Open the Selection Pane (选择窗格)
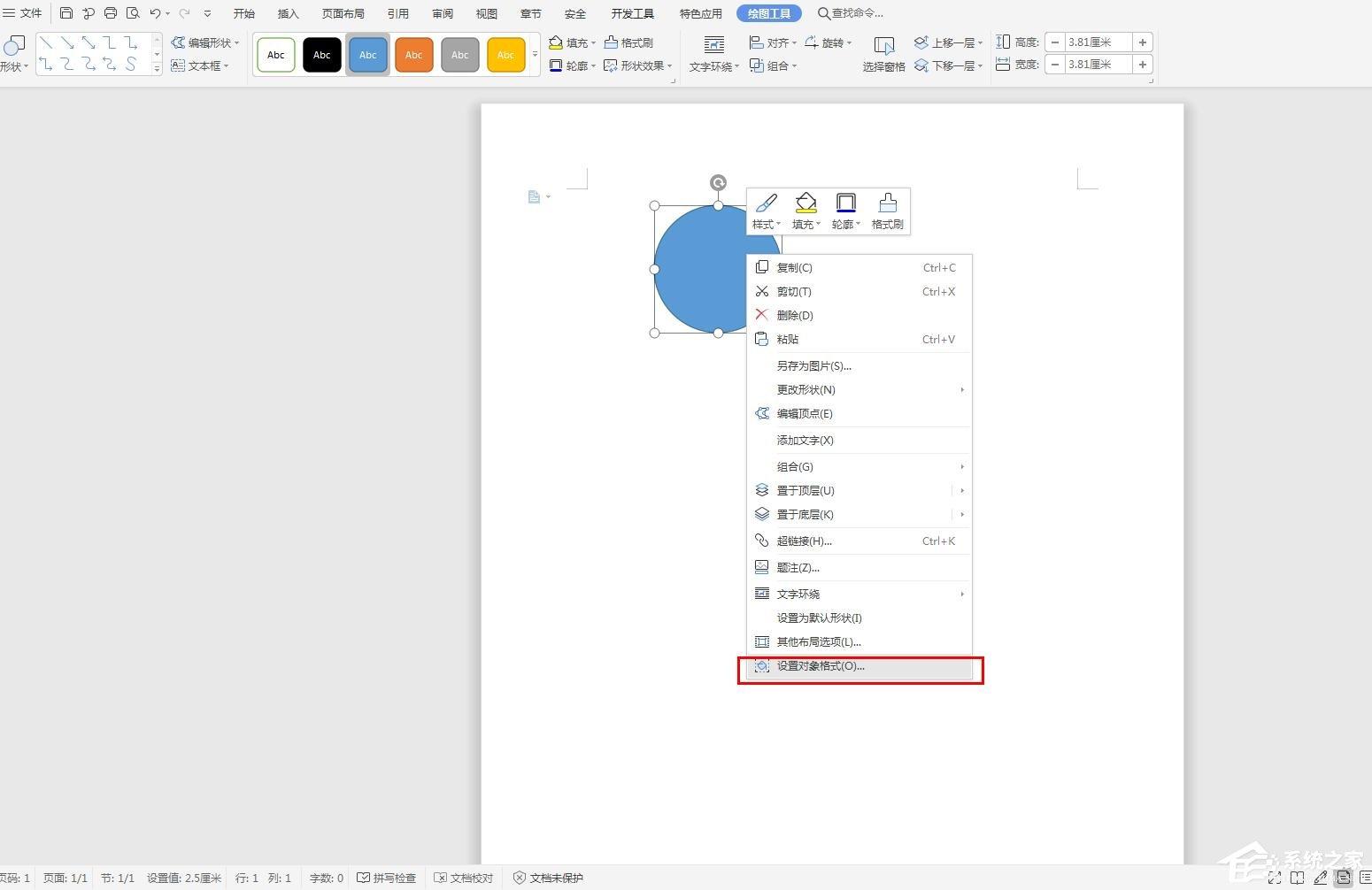Screen dimensions: 1372x890 tap(883, 53)
